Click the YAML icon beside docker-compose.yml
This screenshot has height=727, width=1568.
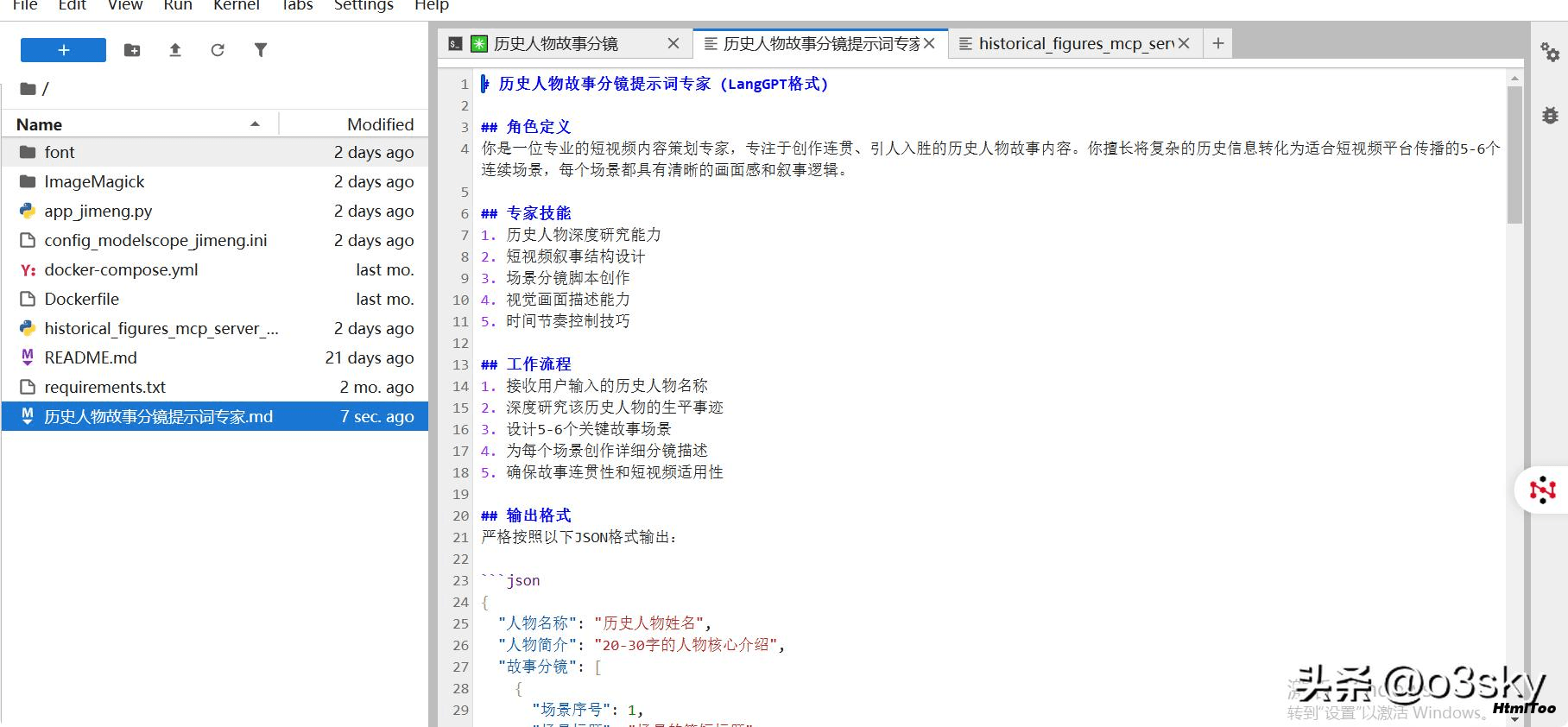coord(28,270)
